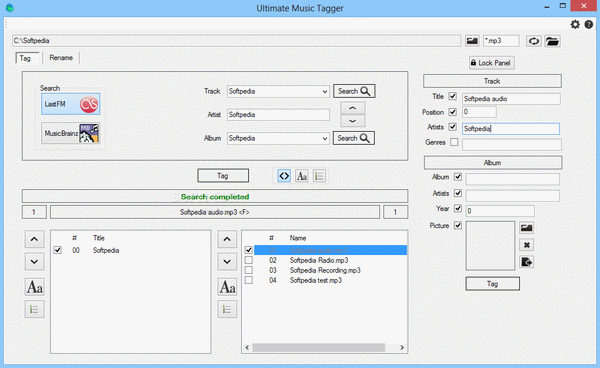Move file down in Name list
This screenshot has width=600, height=368.
pos(227,262)
